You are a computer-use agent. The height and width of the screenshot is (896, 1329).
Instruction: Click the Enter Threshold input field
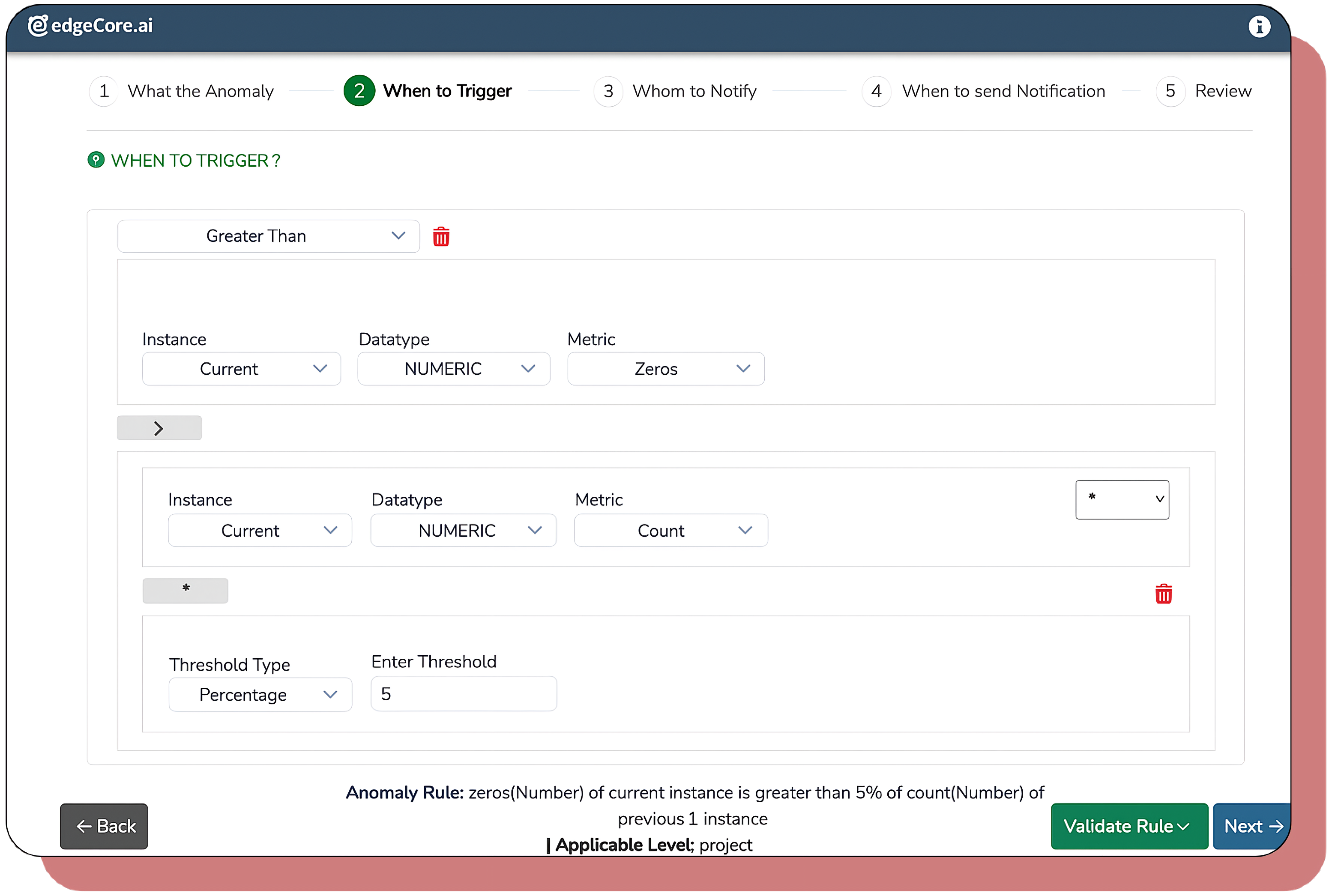464,694
